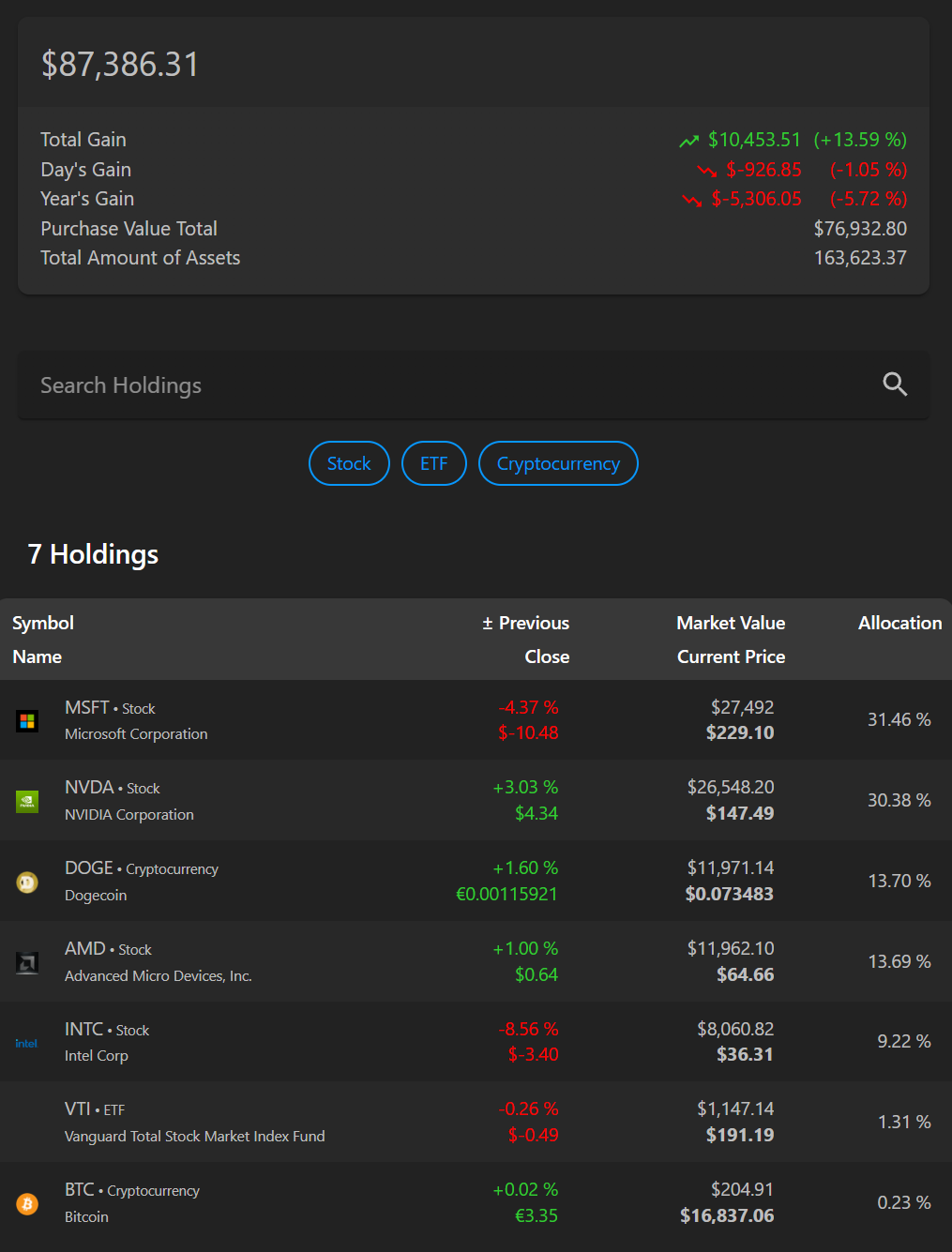Sort by Symbol column header
Image resolution: width=952 pixels, height=1252 pixels.
tap(43, 624)
